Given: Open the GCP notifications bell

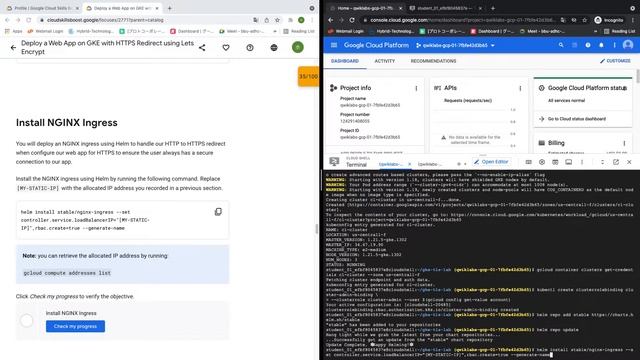Looking at the screenshot, I should coord(601,45).
